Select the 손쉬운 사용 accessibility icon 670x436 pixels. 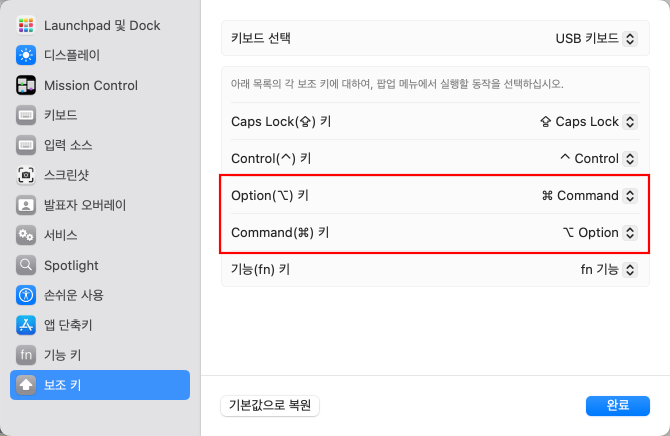click(x=26, y=295)
